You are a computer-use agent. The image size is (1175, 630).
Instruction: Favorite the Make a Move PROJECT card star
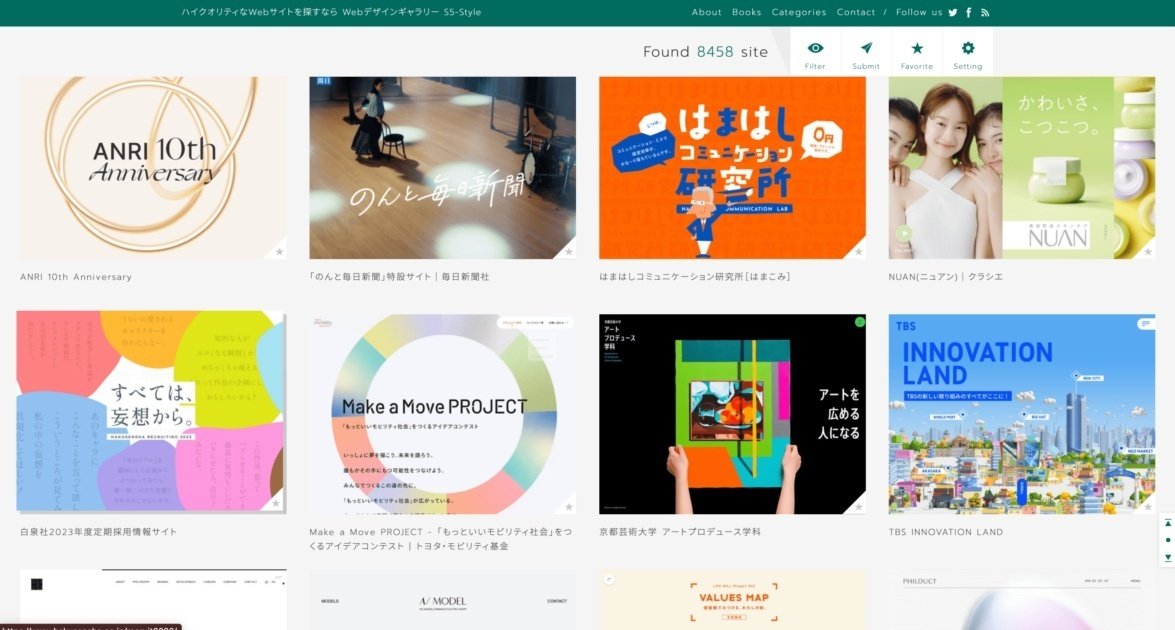pyautogui.click(x=569, y=506)
